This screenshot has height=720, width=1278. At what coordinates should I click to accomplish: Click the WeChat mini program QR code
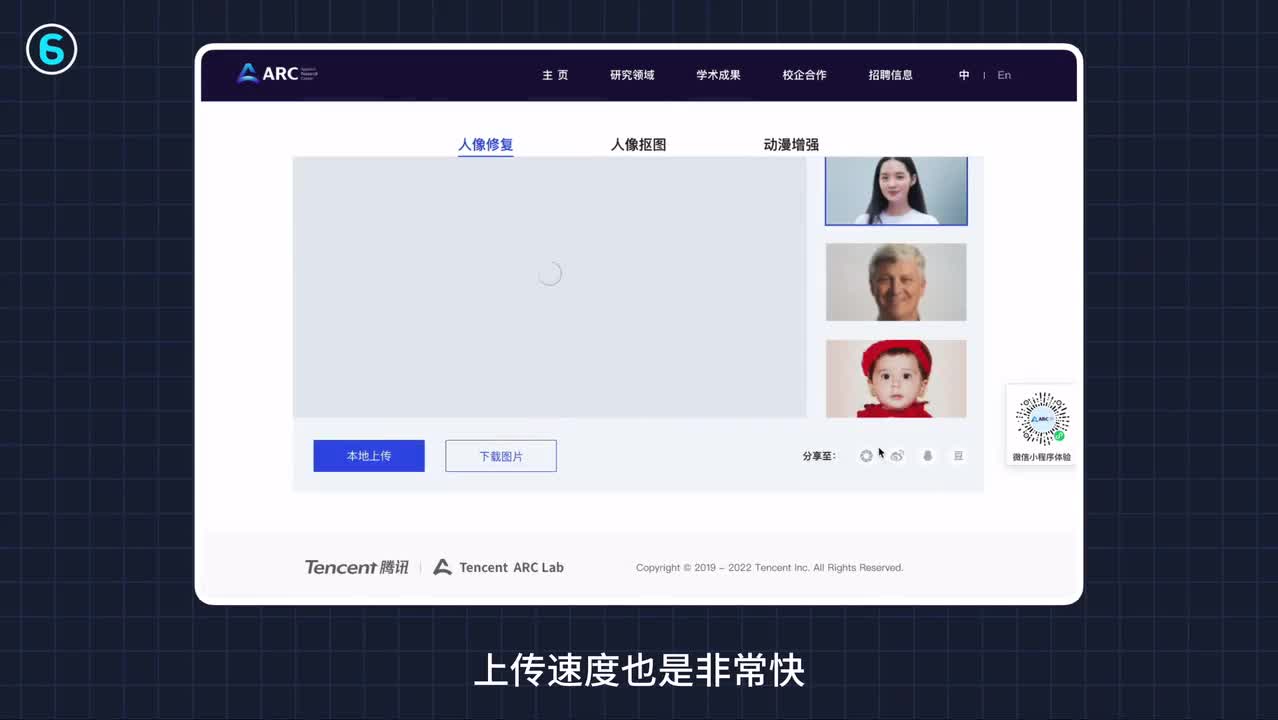click(x=1042, y=419)
